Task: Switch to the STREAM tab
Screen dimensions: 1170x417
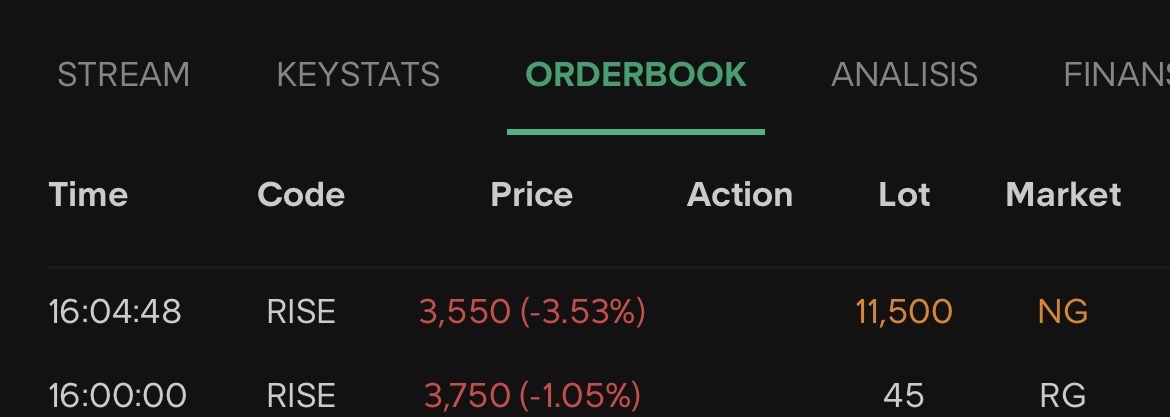Action: tap(123, 75)
